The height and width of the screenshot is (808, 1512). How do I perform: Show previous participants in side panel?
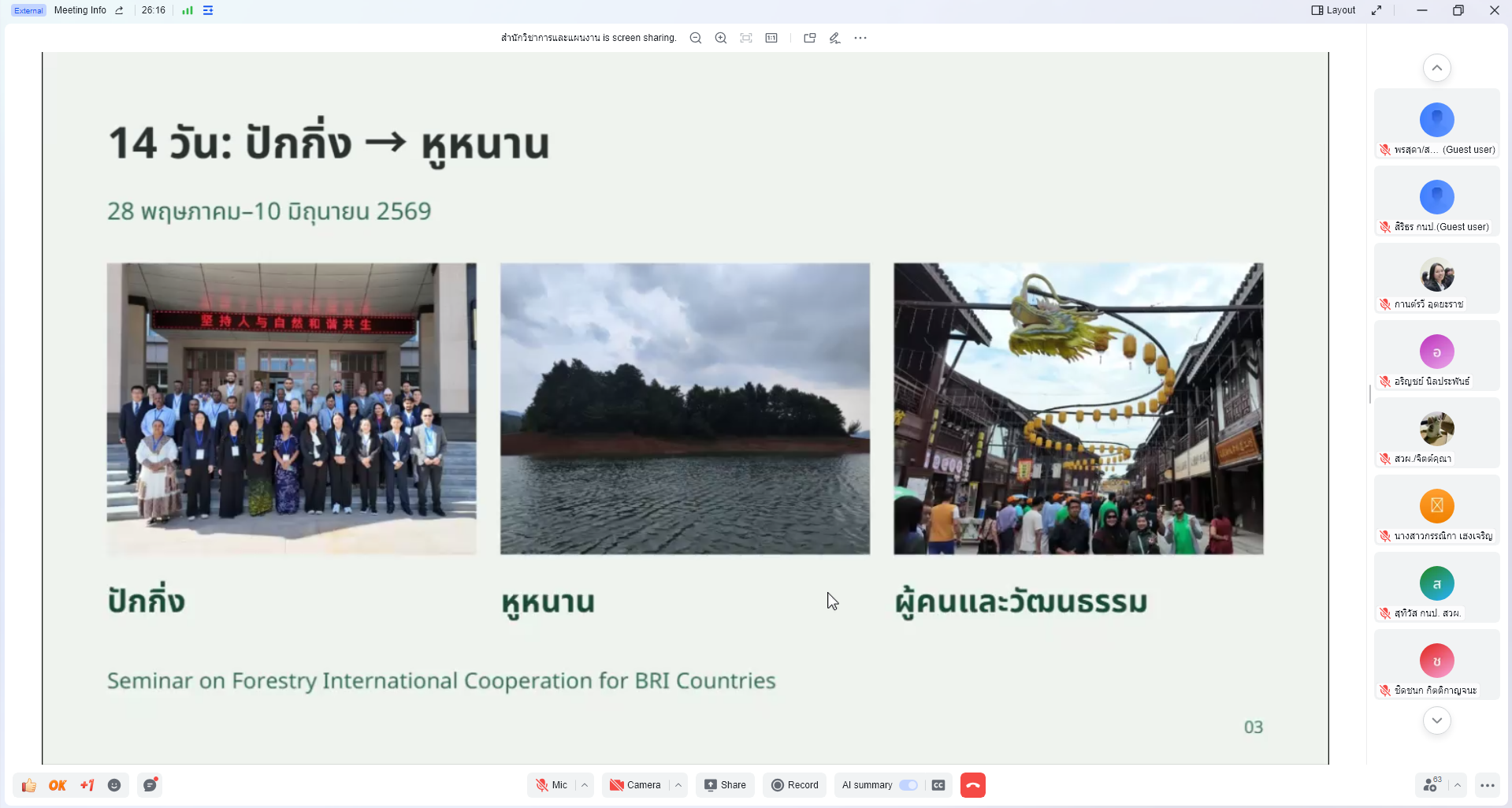pos(1437,68)
